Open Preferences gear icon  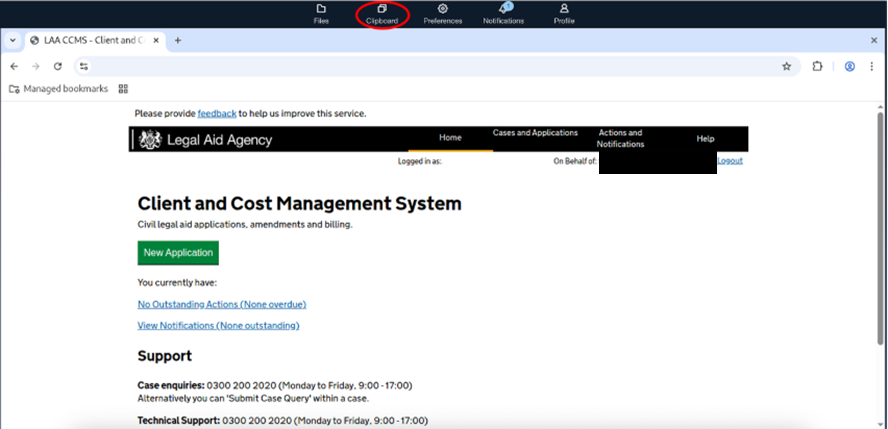[x=443, y=9]
